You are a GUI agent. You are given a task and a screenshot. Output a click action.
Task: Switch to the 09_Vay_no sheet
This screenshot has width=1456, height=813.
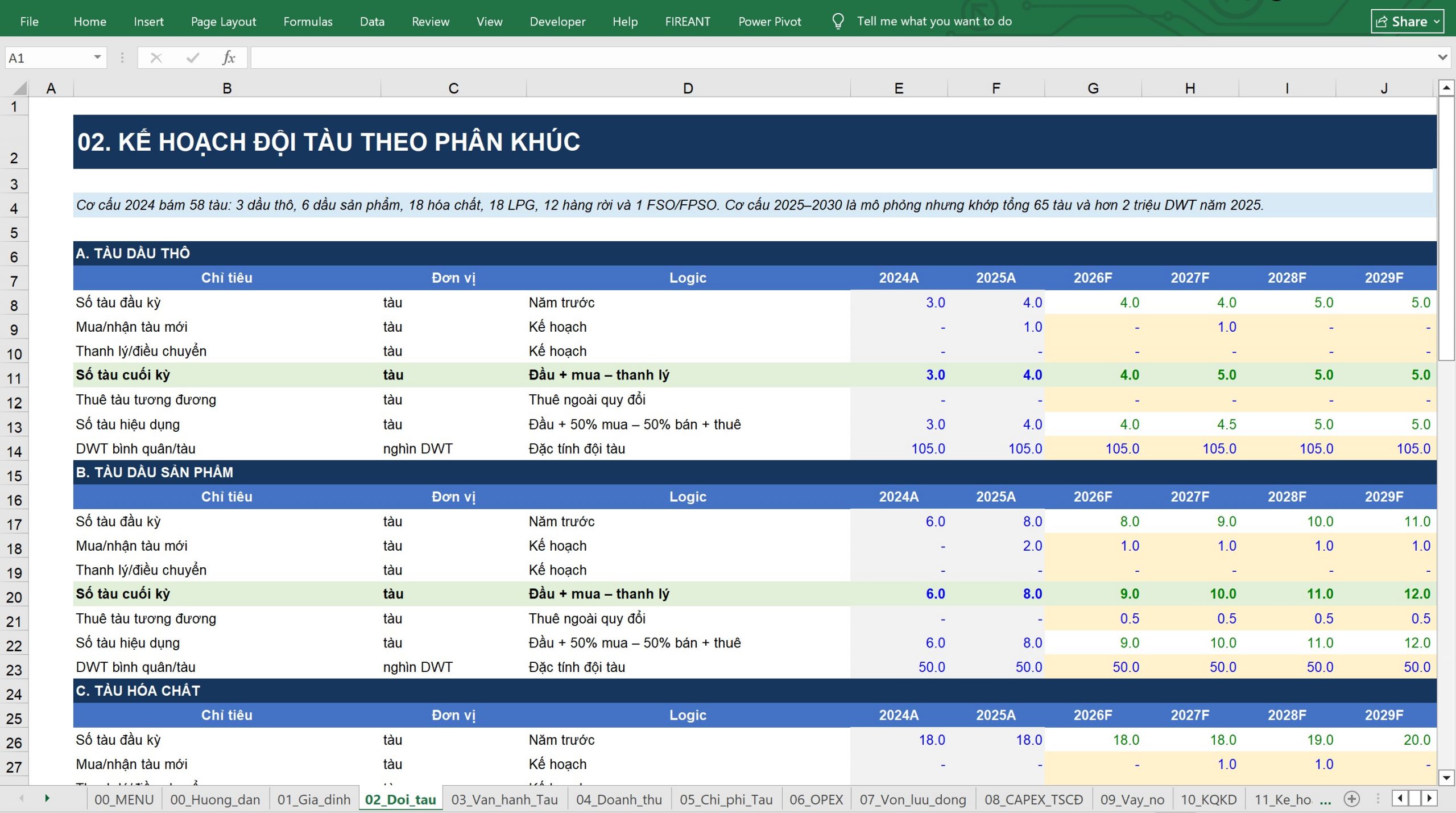pyautogui.click(x=1132, y=799)
